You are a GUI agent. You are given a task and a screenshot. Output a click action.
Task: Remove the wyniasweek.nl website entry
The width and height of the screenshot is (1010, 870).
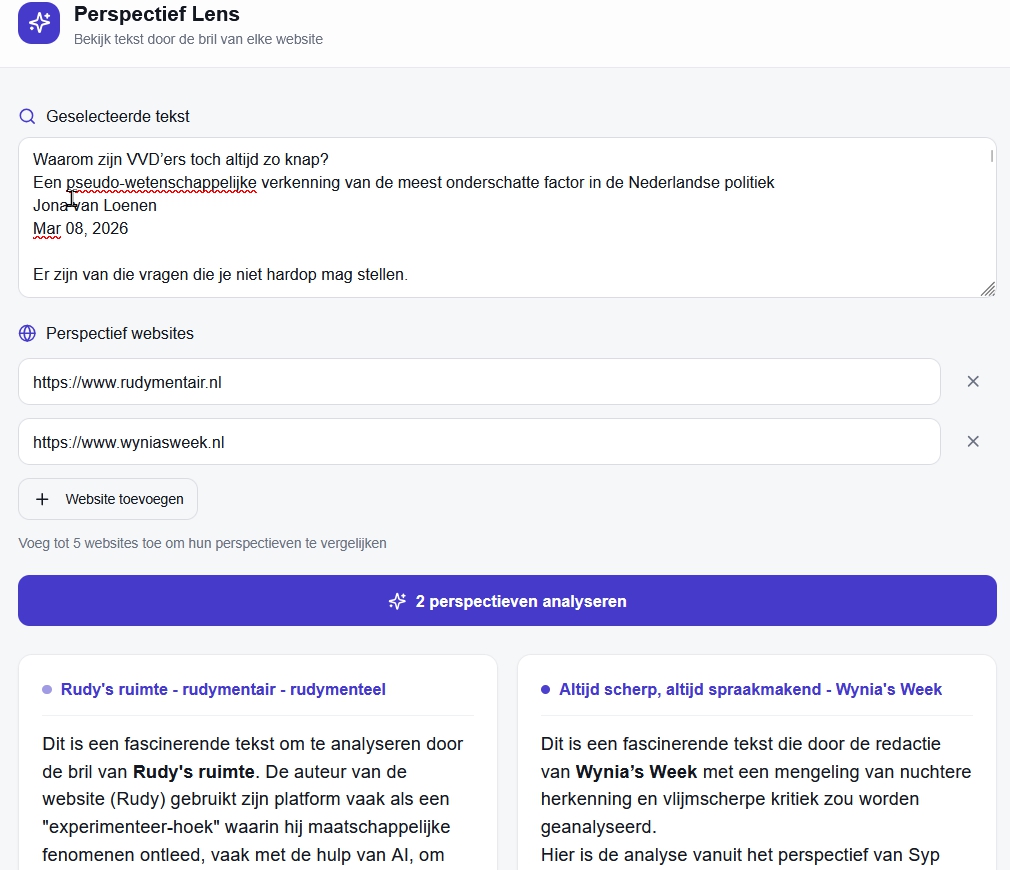[973, 441]
